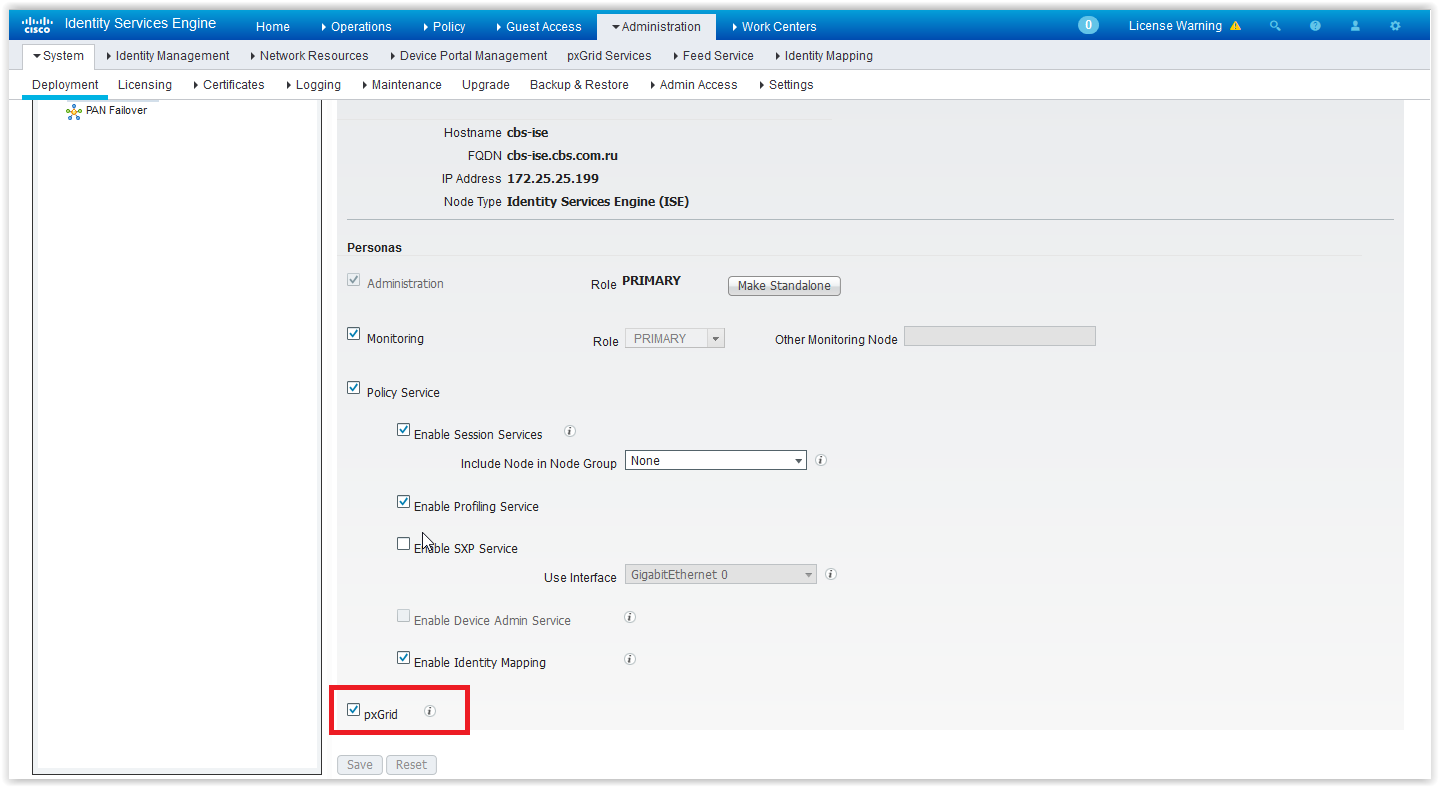Click the License Warning triangle icon
This screenshot has height=787, width=1439.
click(1235, 26)
